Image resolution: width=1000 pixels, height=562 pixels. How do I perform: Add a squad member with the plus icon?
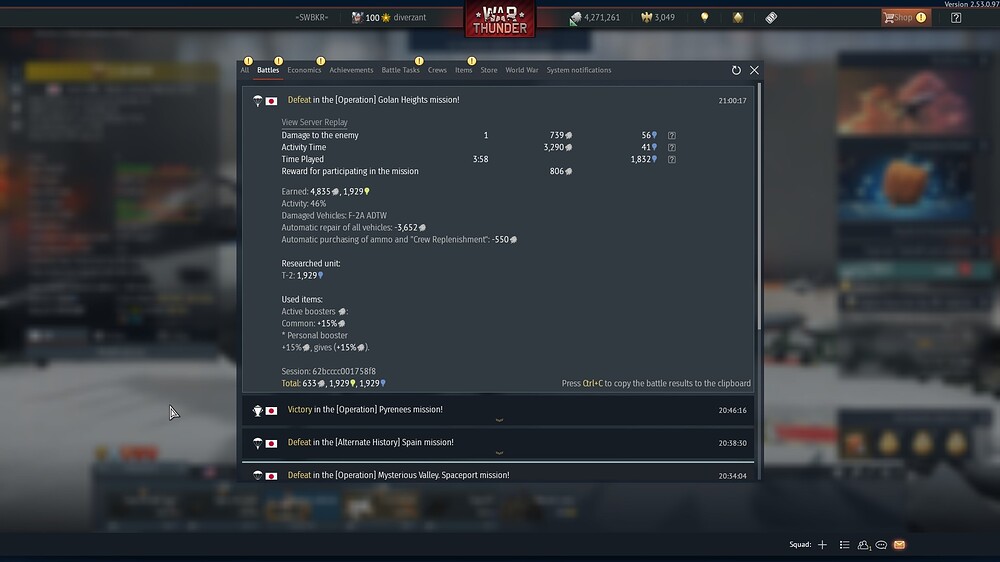[822, 545]
